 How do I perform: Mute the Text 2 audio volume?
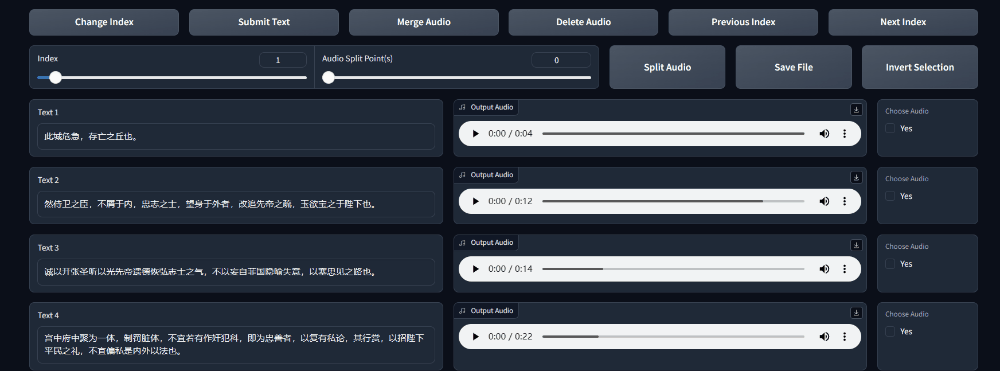(825, 201)
